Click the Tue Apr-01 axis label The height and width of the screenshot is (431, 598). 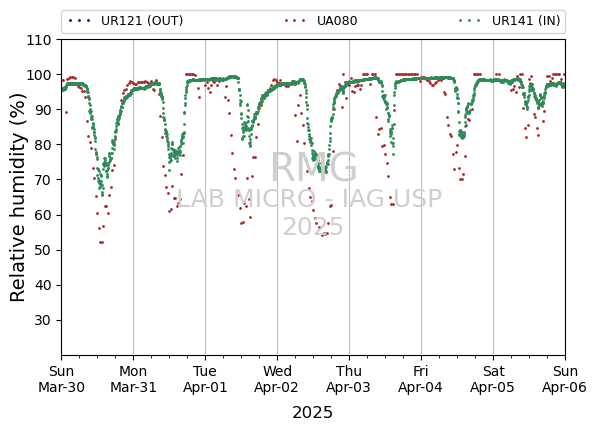[205, 379]
